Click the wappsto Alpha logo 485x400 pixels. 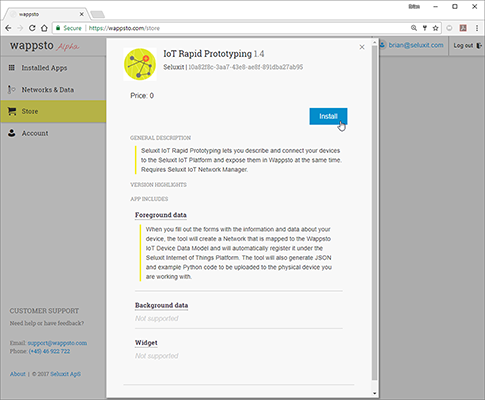pyautogui.click(x=44, y=46)
